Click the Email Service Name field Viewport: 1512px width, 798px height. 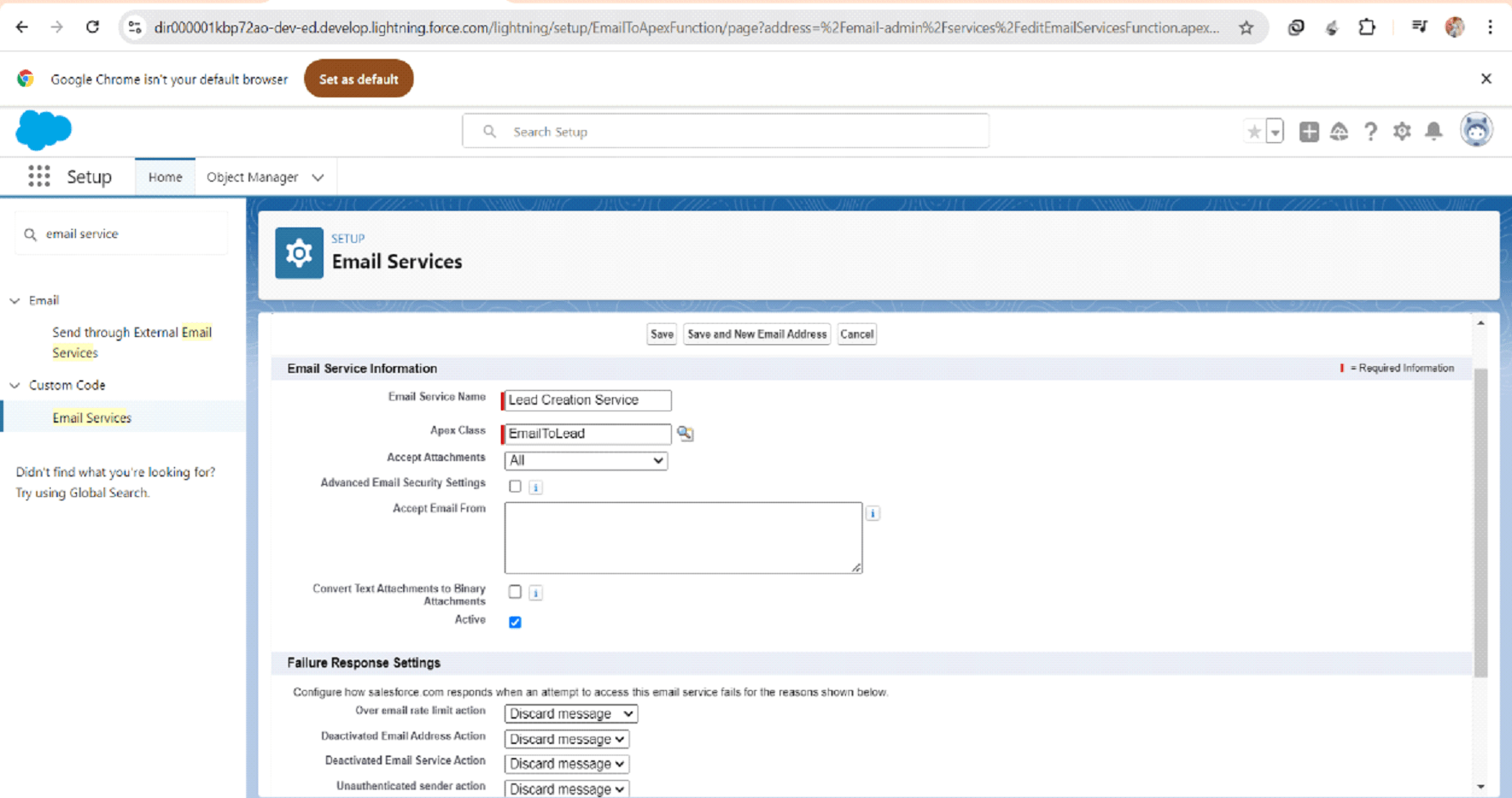point(587,400)
